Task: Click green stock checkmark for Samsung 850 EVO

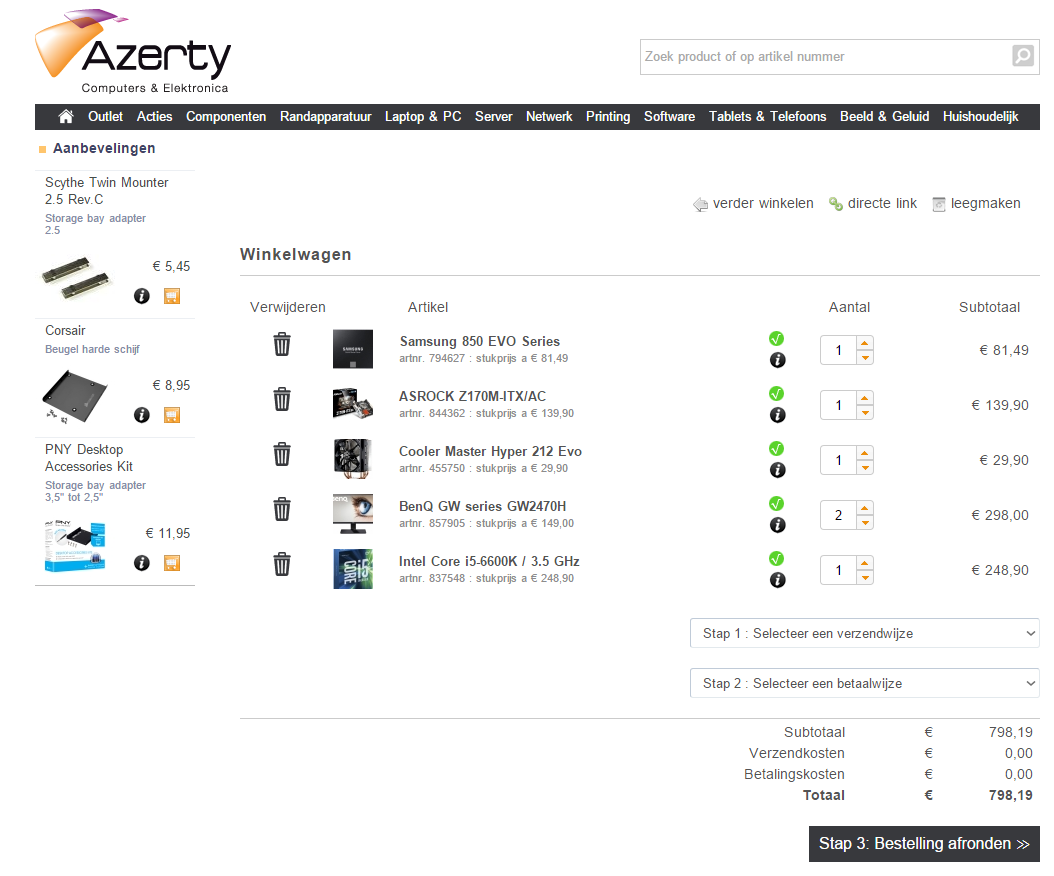Action: tap(776, 338)
